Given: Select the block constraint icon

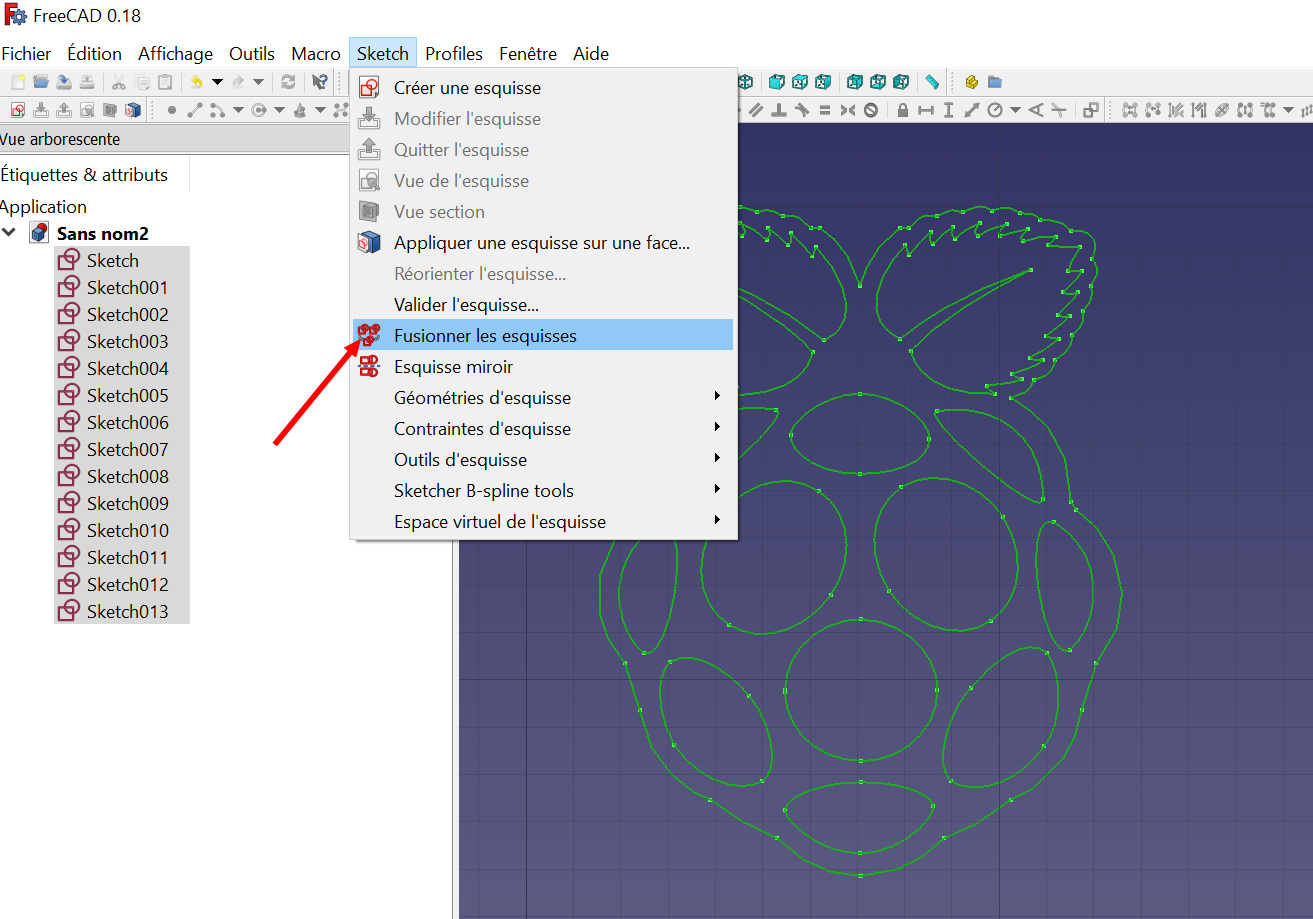Looking at the screenshot, I should 871,110.
